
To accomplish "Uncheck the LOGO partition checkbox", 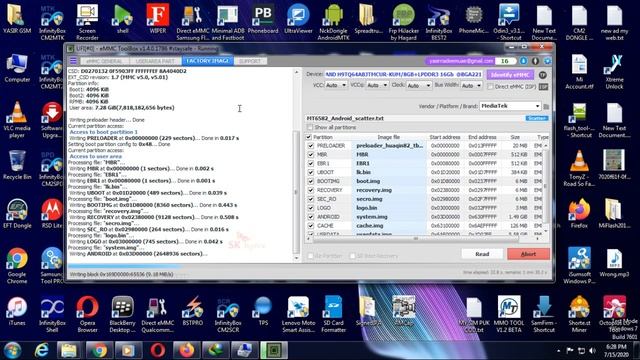I will click(311, 208).
